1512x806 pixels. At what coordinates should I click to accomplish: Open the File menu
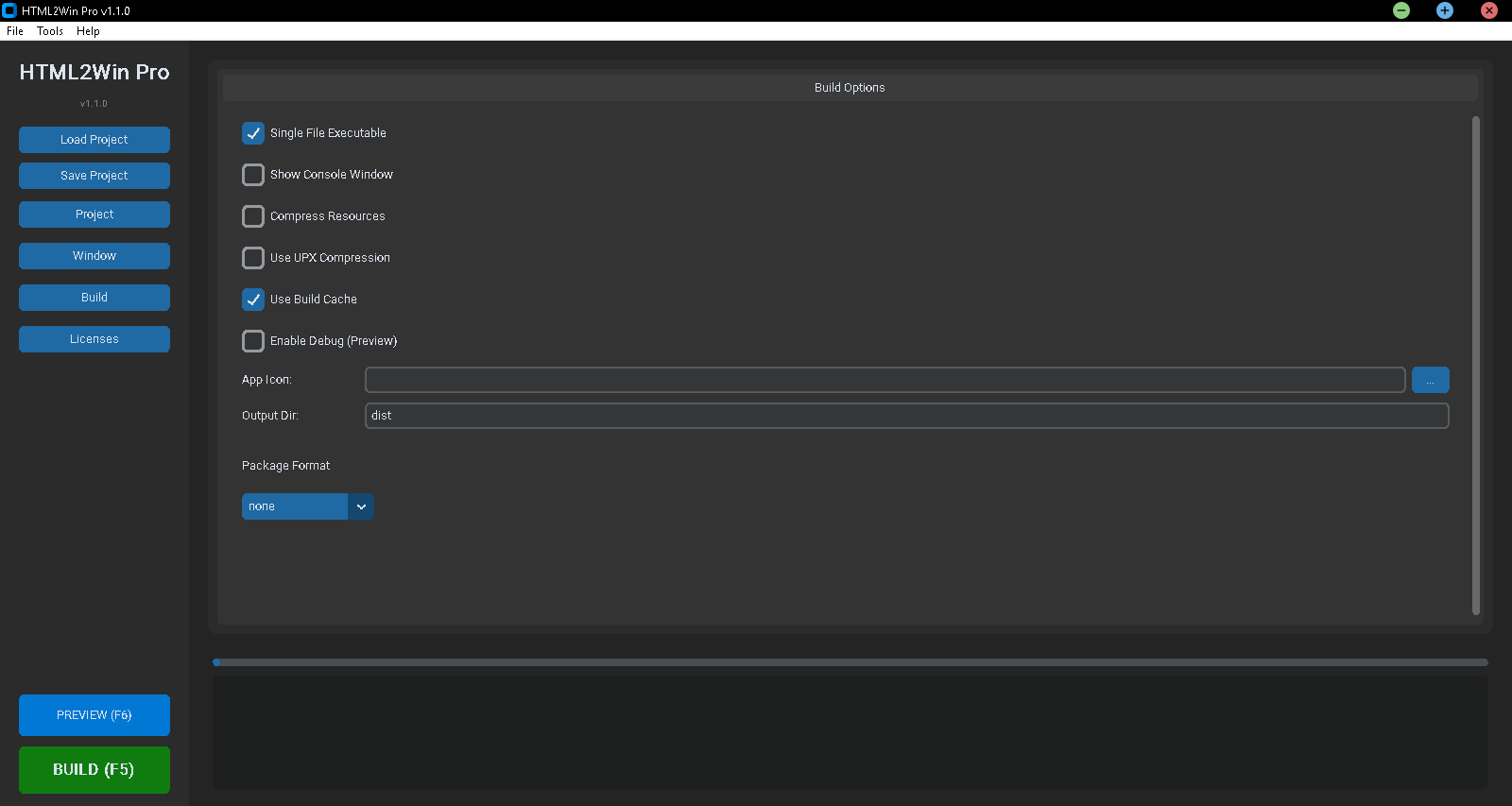tap(15, 31)
